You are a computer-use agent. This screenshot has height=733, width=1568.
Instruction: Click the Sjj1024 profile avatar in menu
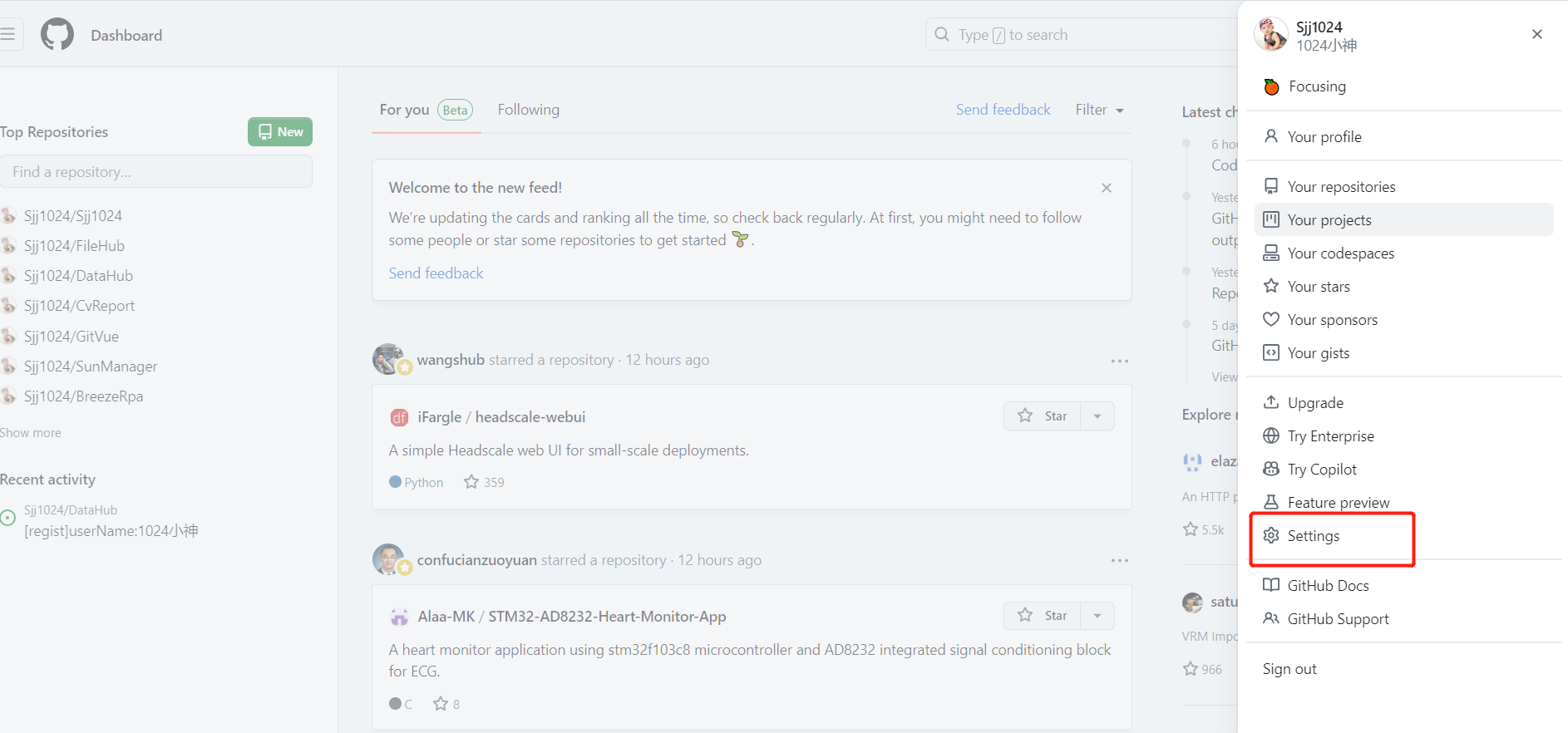tap(1270, 35)
